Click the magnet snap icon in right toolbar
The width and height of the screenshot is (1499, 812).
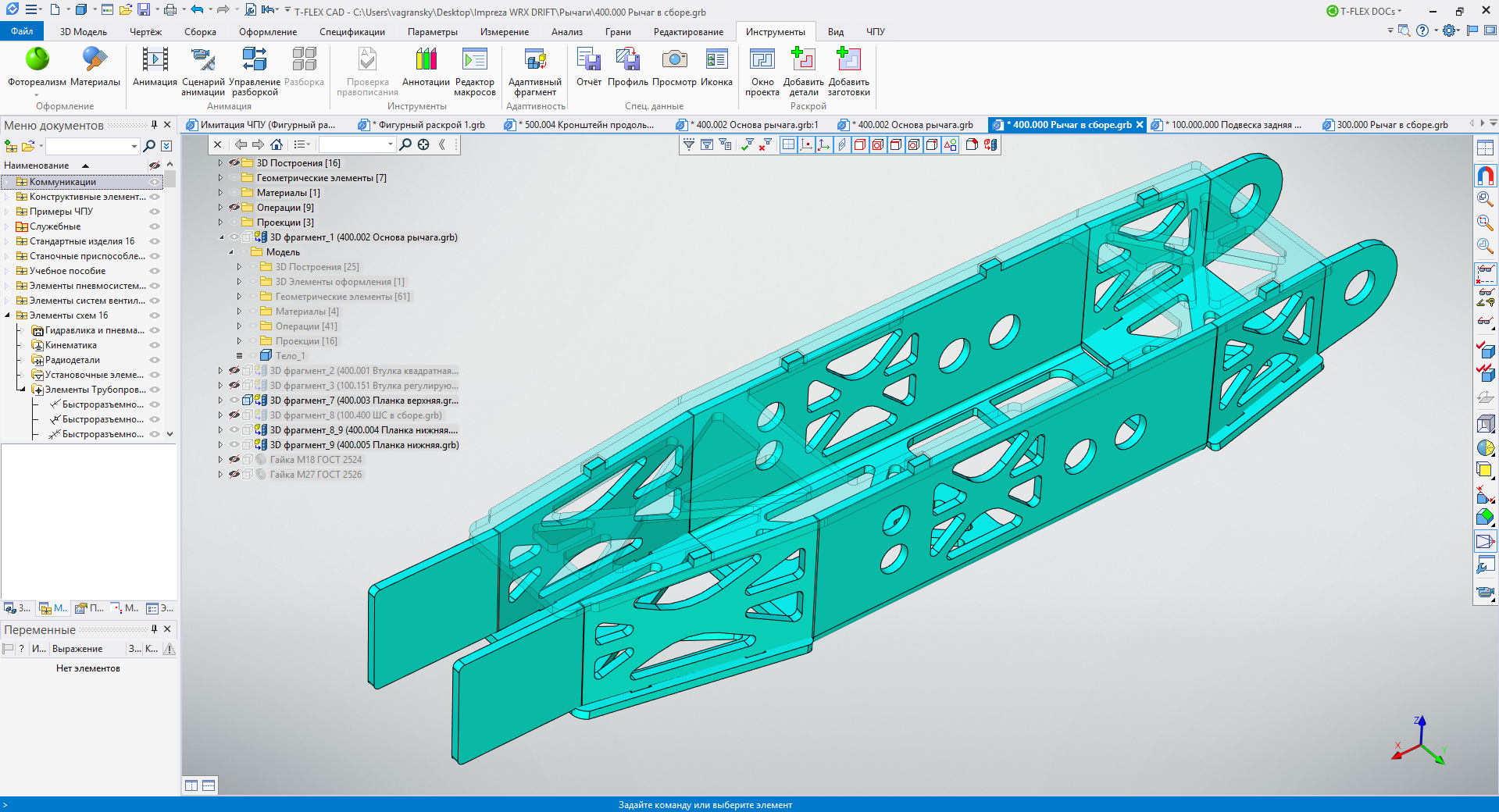tap(1485, 176)
